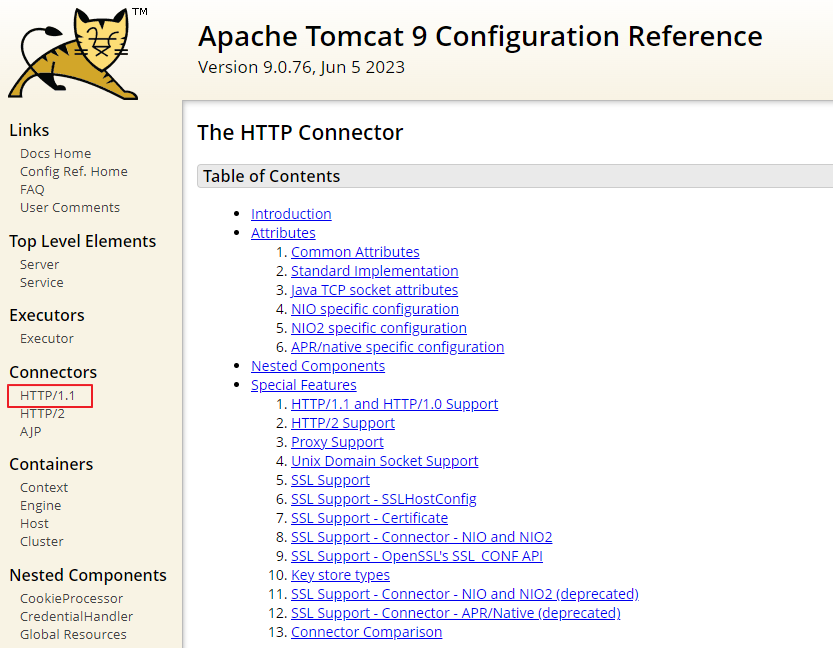Open Connector Comparison contents link
Viewport: 833px width, 648px height.
(367, 633)
